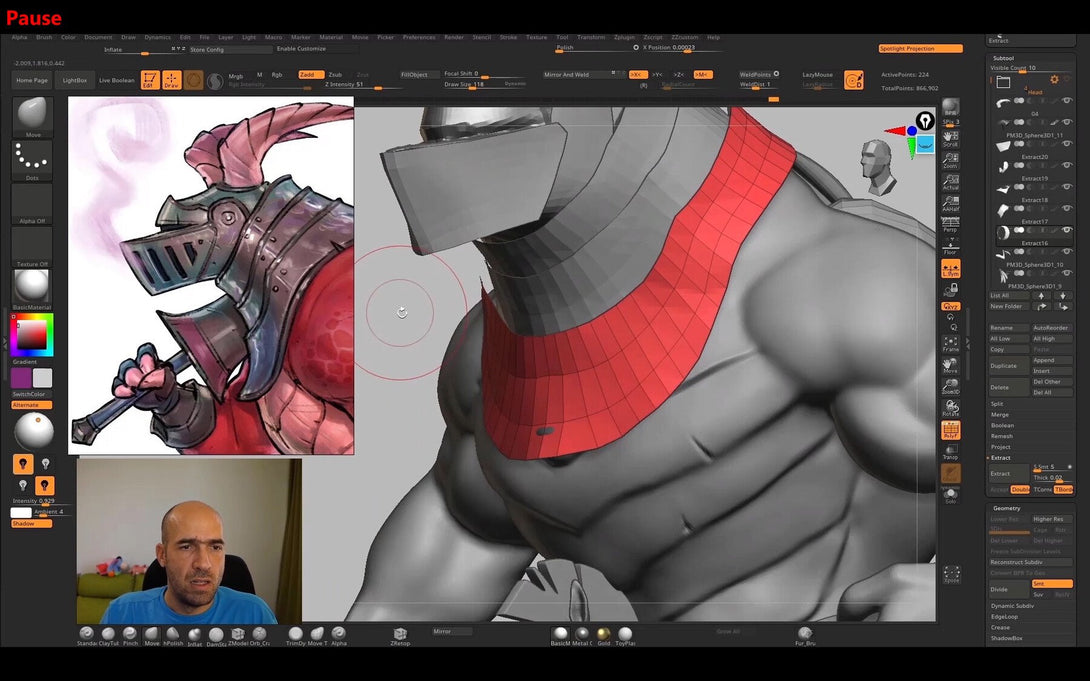Toggle the Xyz rotation mode button
The width and height of the screenshot is (1090, 681).
pyautogui.click(x=950, y=306)
